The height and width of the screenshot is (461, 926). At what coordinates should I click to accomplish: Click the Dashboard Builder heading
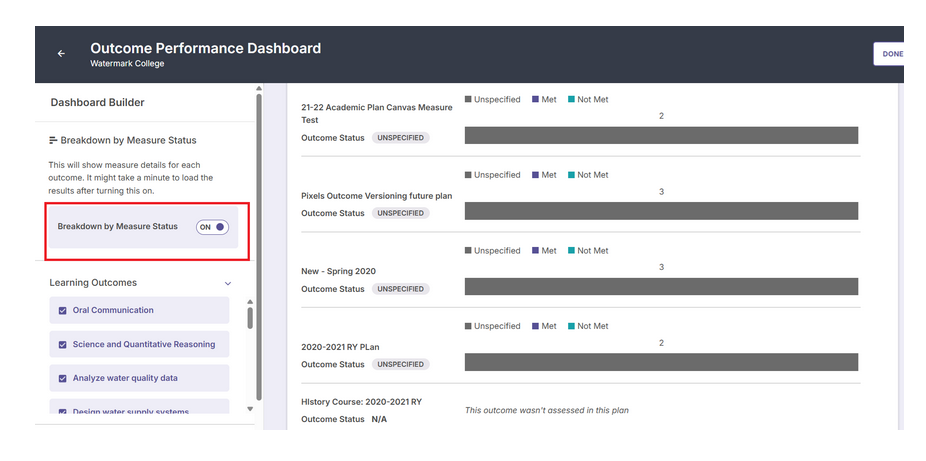97,103
